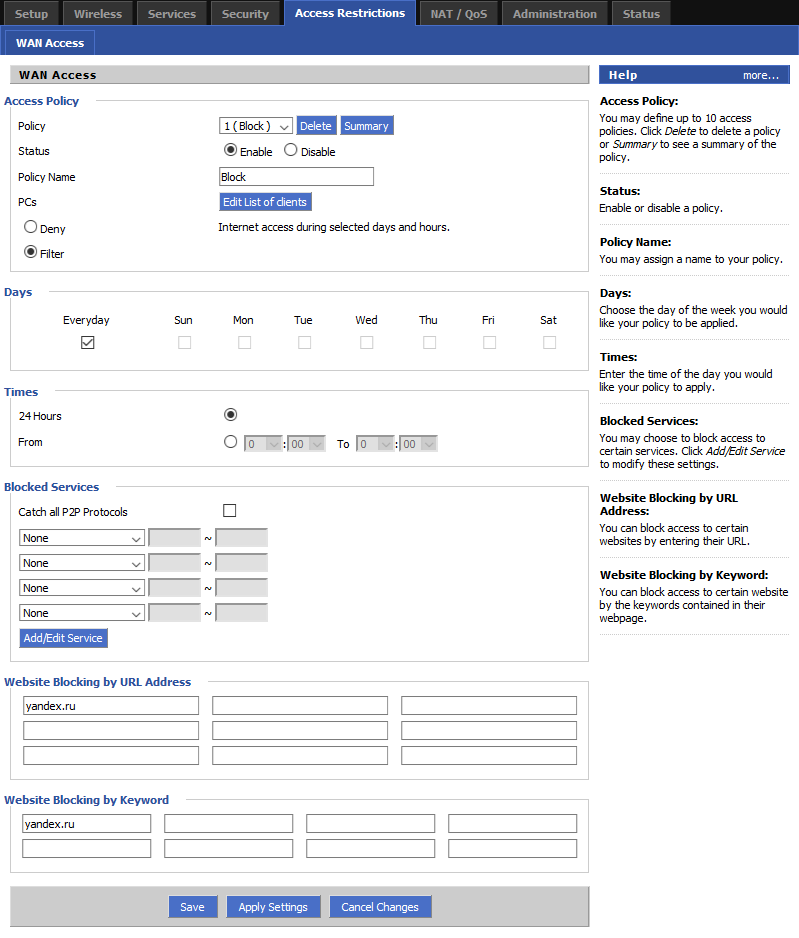Set policy Status to Enable

230,150
